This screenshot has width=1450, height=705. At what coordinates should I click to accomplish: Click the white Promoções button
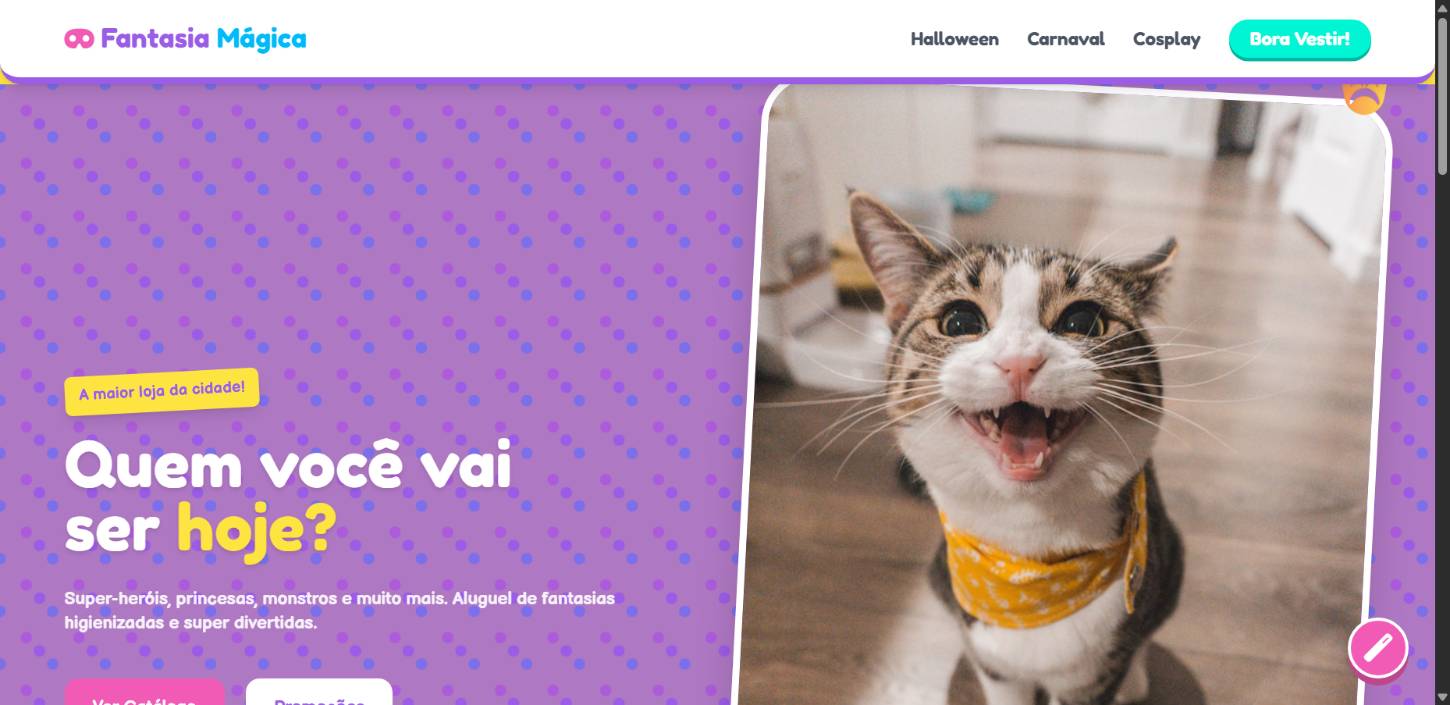click(319, 692)
